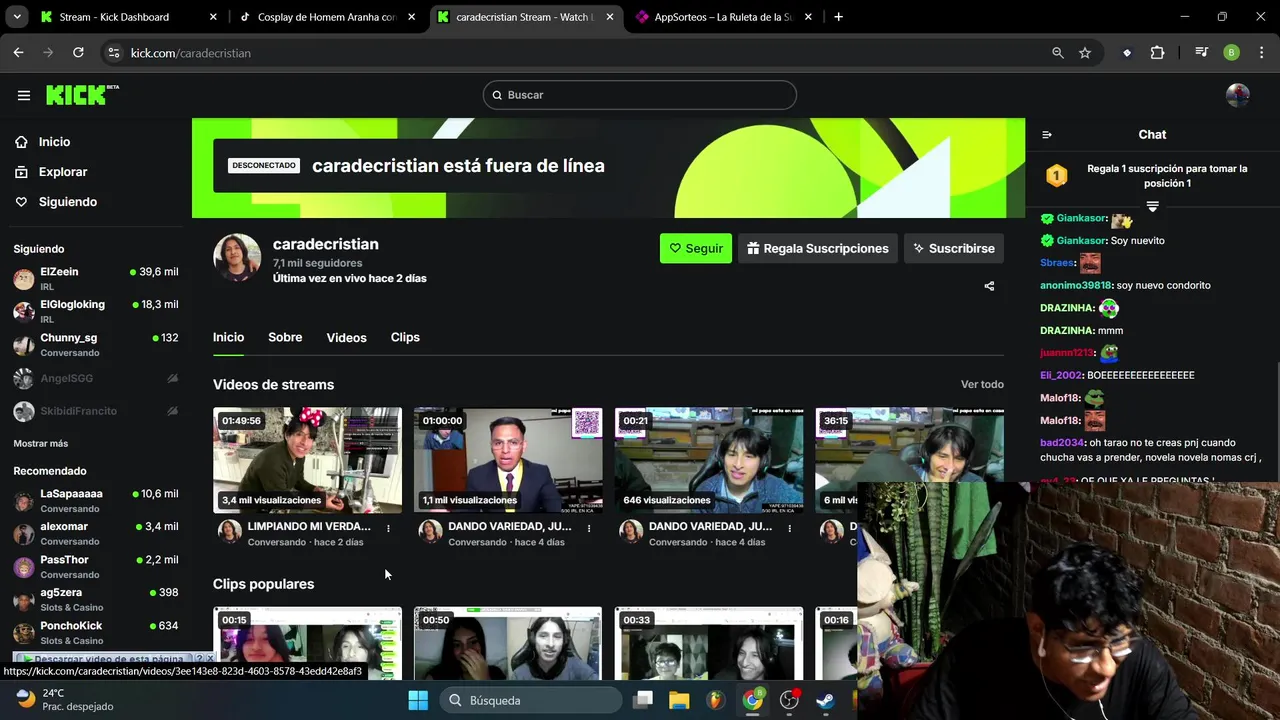Collapse the chat panel
Image resolution: width=1280 pixels, height=720 pixels.
coord(1047,134)
